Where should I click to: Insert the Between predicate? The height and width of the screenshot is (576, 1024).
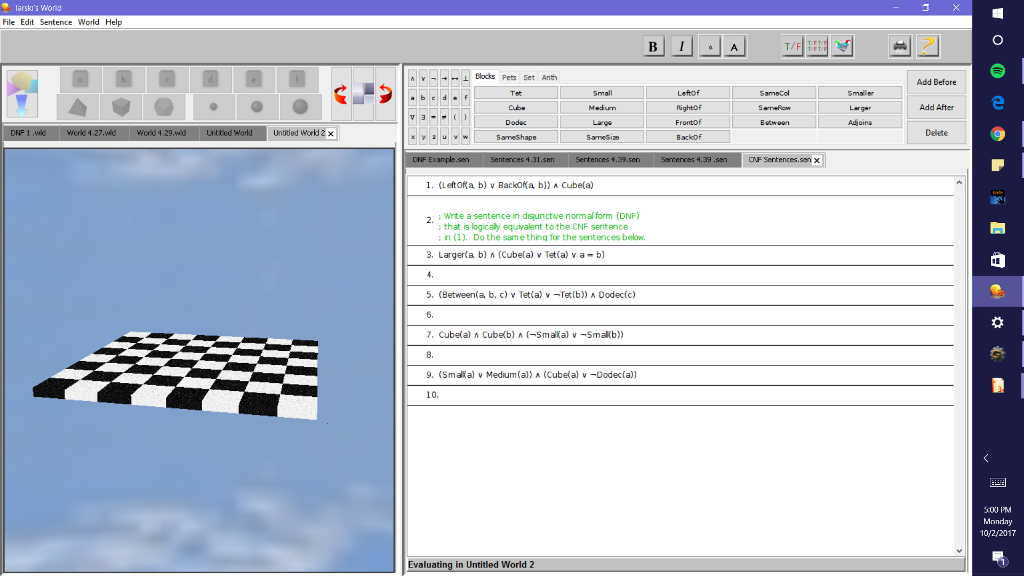click(x=775, y=122)
